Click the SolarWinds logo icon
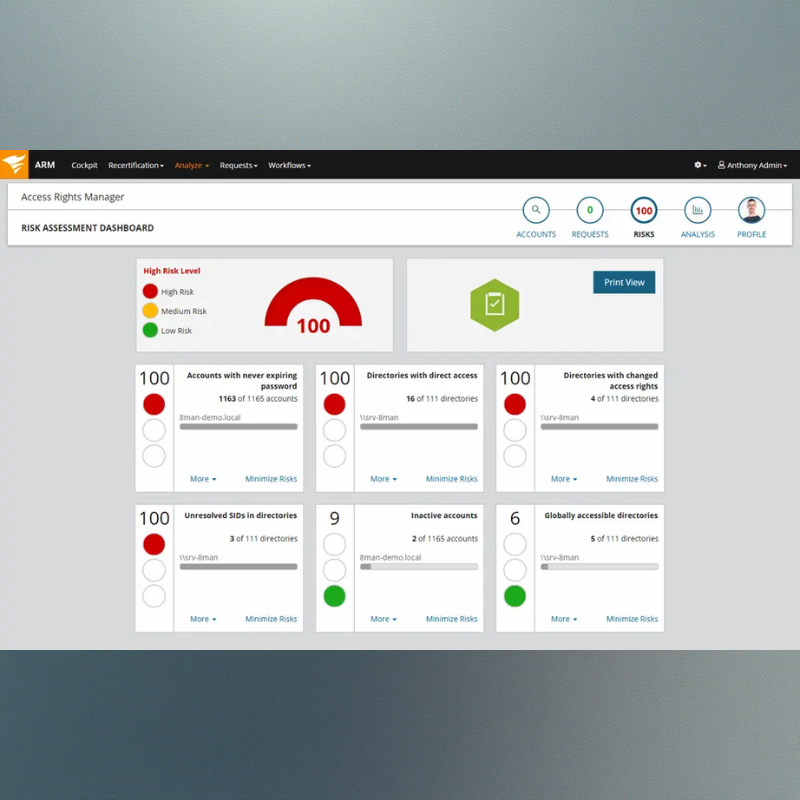 14,165
